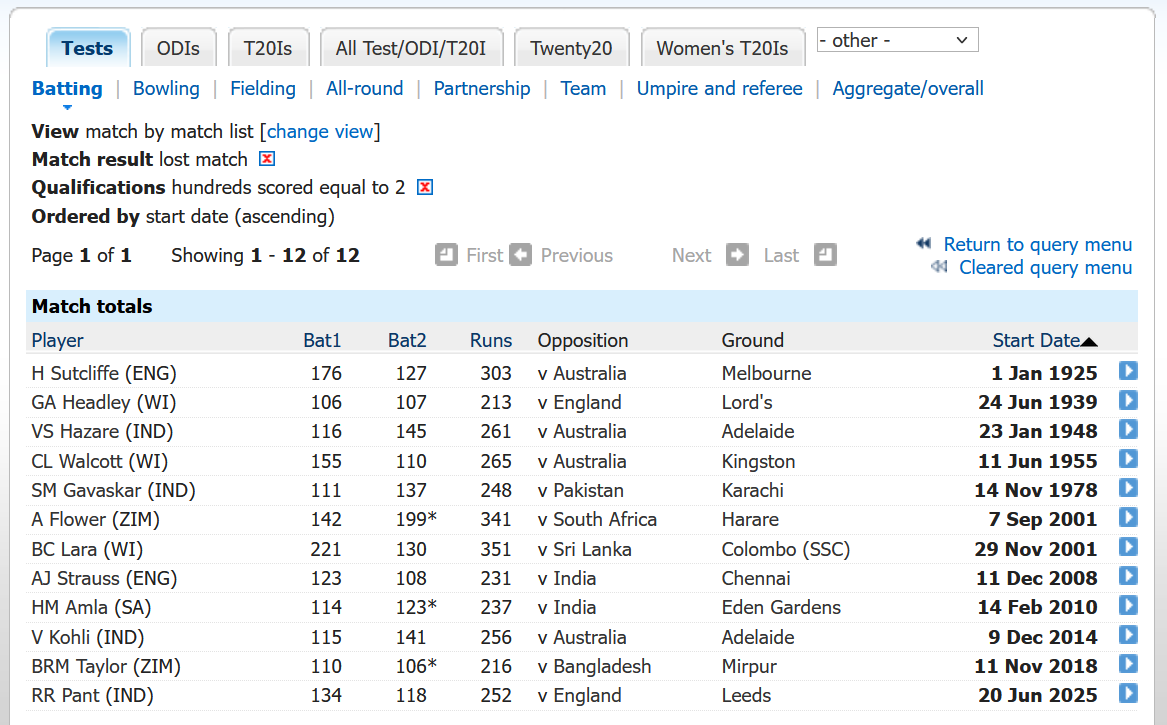The height and width of the screenshot is (725, 1167).
Task: Click the Next page arrow icon
Action: coord(738,255)
